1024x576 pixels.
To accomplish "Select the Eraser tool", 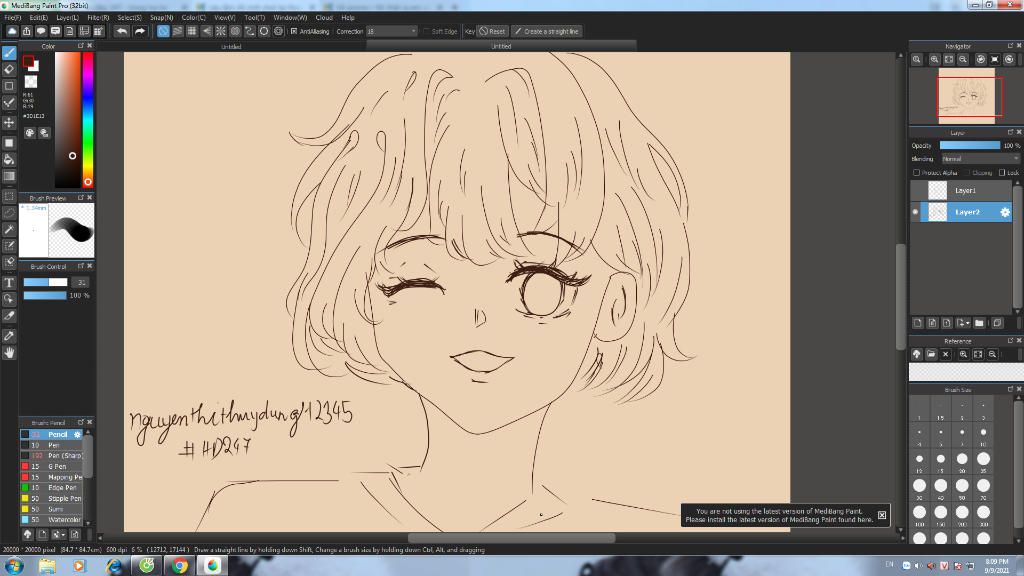I will [9, 69].
